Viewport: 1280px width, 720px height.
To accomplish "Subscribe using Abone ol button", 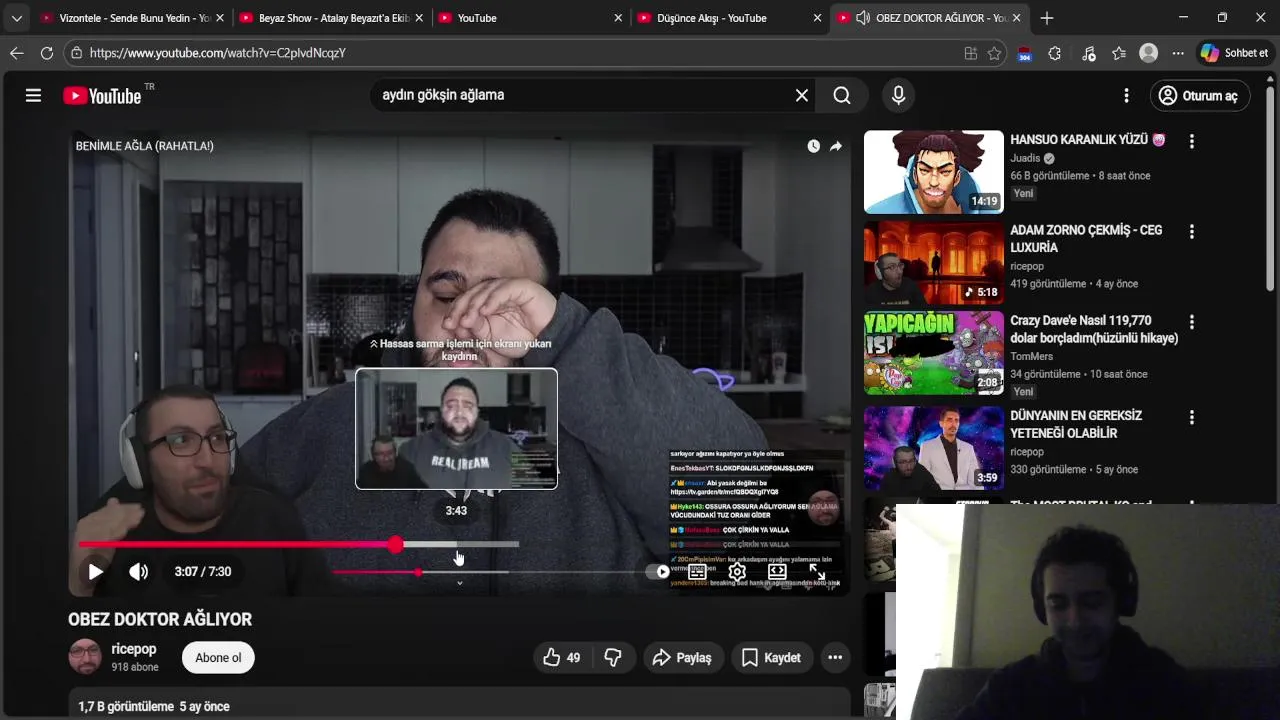I will [x=218, y=657].
